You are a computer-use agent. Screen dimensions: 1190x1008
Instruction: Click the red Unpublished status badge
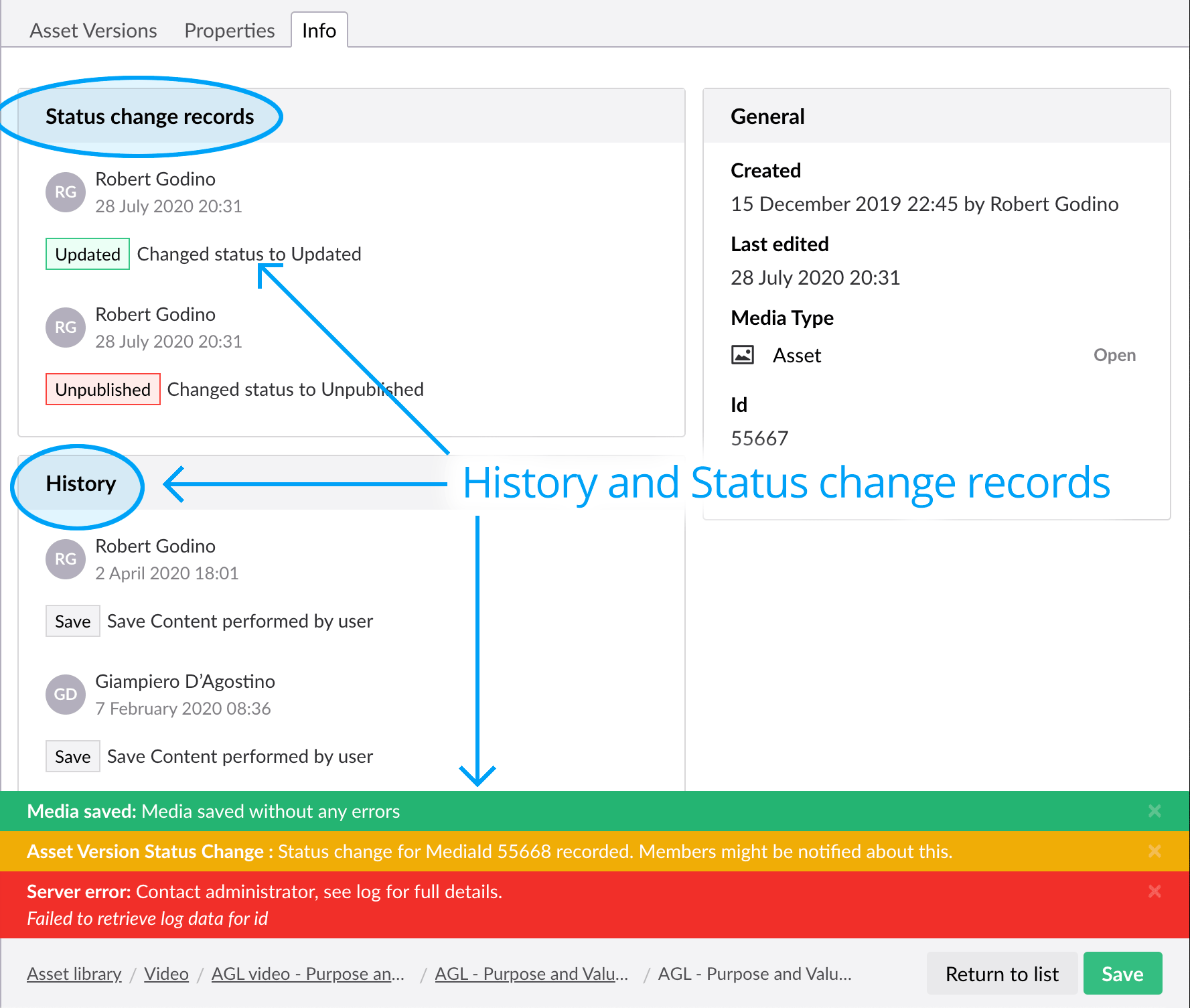[x=102, y=390]
